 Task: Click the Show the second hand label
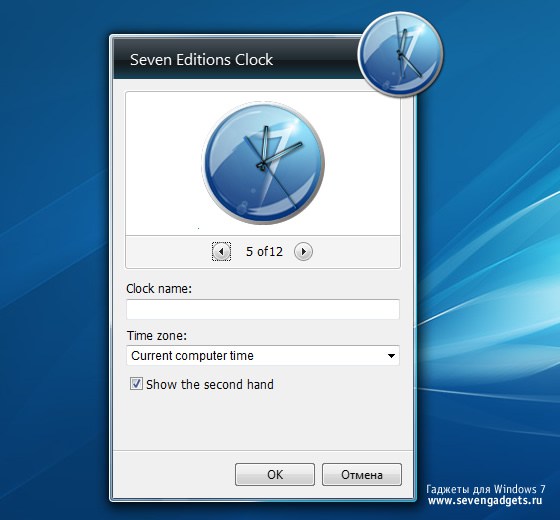click(x=210, y=385)
